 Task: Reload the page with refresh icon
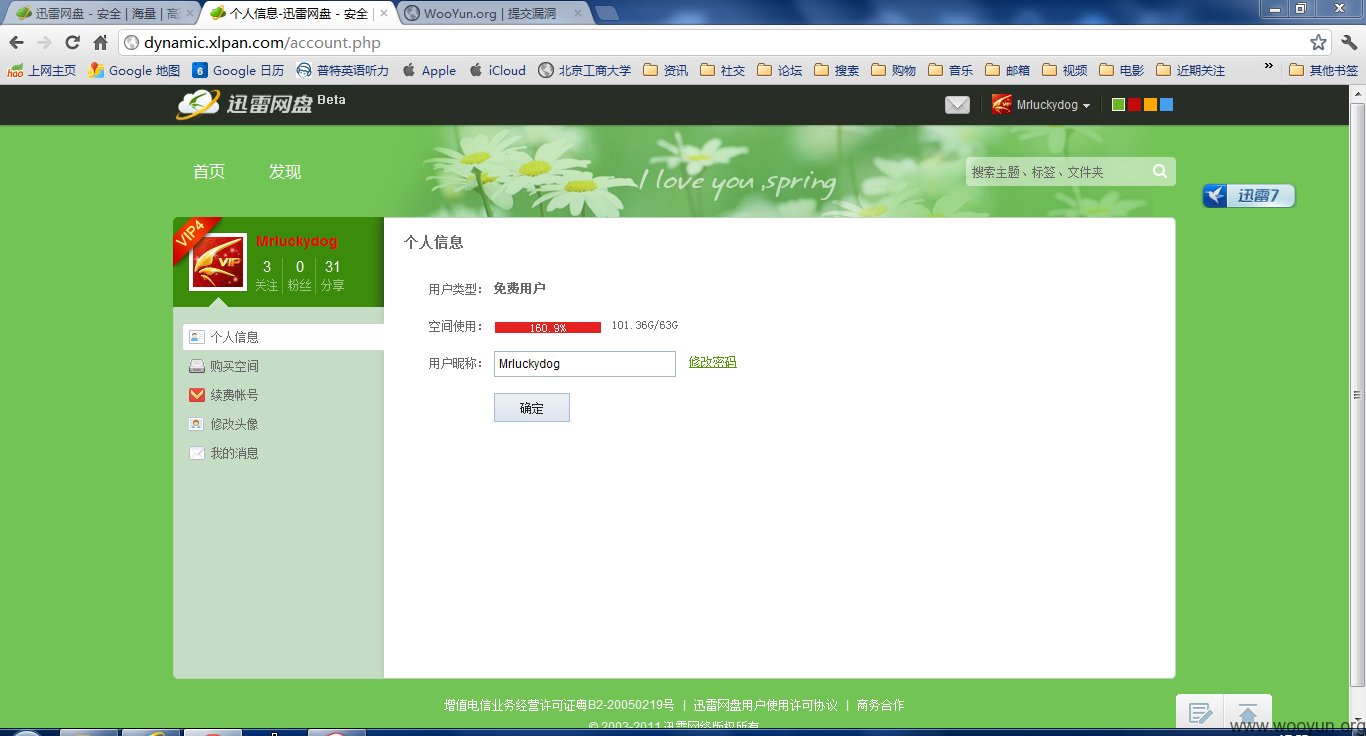pos(72,43)
